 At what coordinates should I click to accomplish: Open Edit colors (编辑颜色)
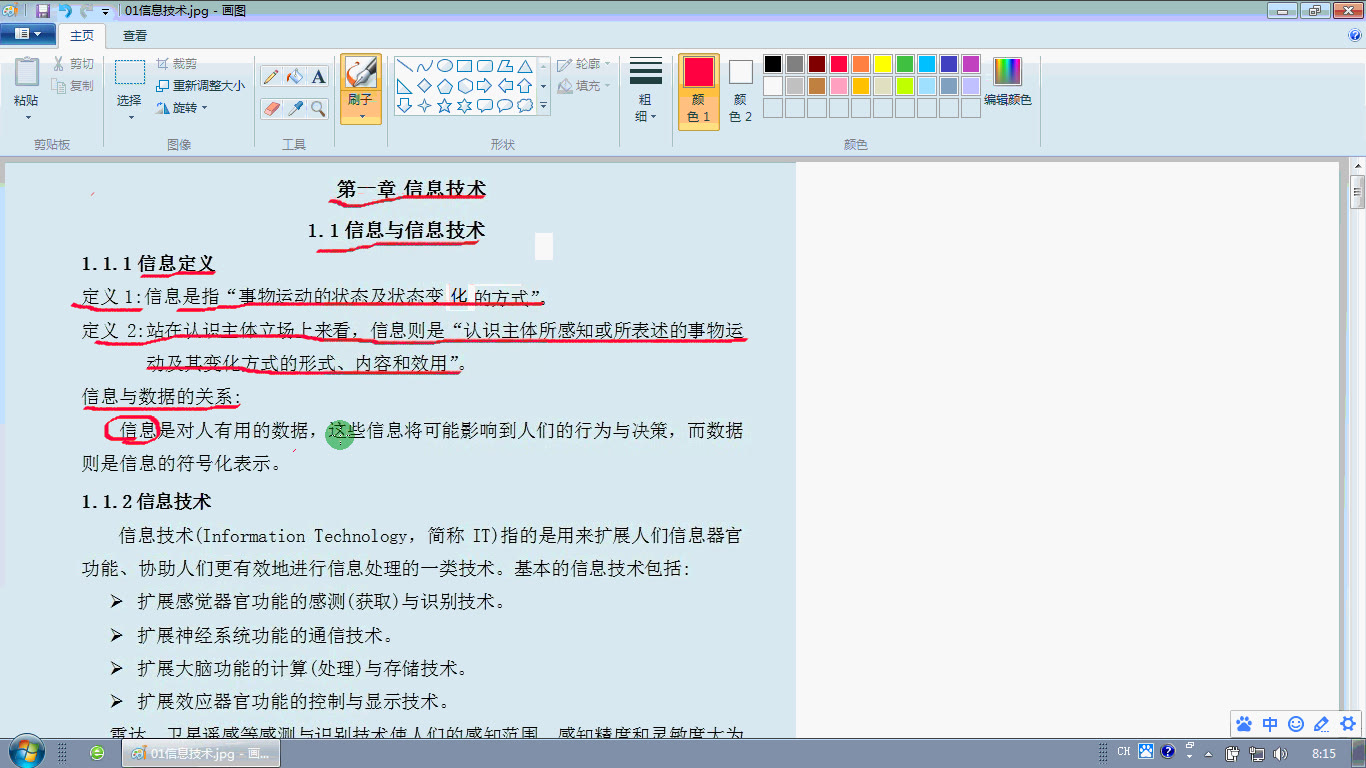click(x=1007, y=82)
